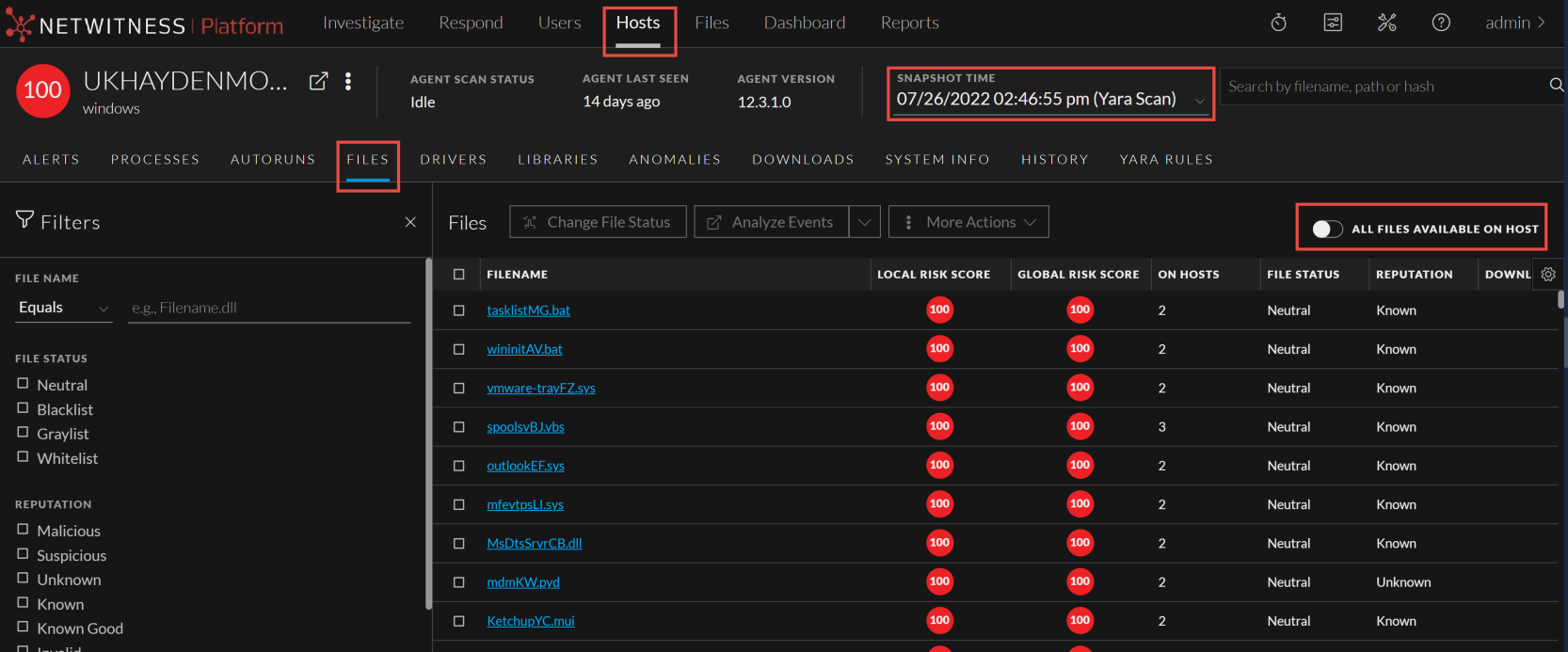Screen dimensions: 1568x652
Task: Expand the Snapshot Time dropdown
Action: 1199,101
